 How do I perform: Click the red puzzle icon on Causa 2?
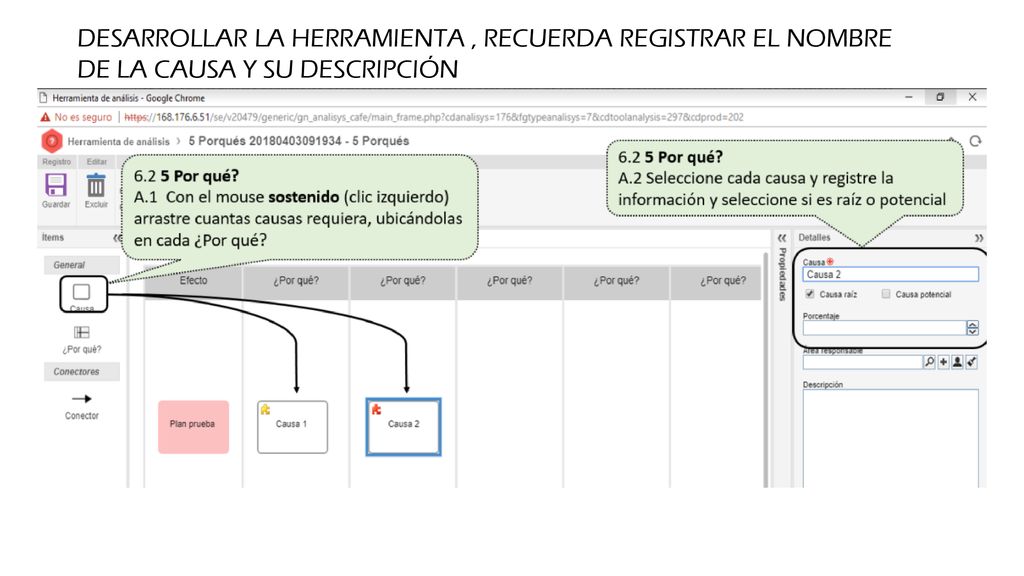376,409
